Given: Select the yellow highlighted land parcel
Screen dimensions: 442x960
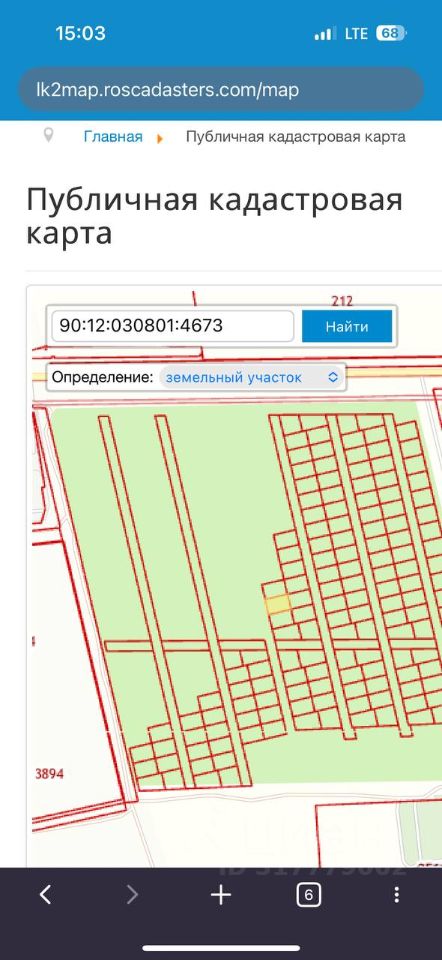Looking at the screenshot, I should coord(278,604).
